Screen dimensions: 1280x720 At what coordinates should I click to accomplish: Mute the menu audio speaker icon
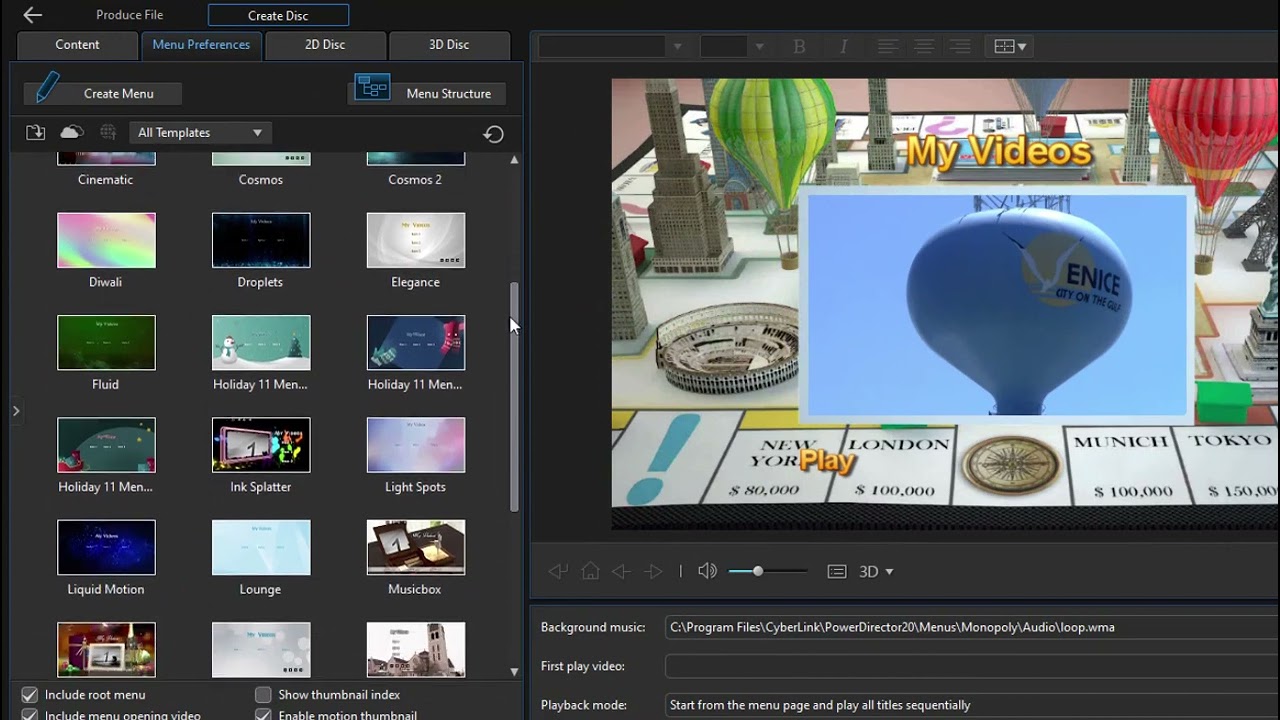(x=707, y=571)
